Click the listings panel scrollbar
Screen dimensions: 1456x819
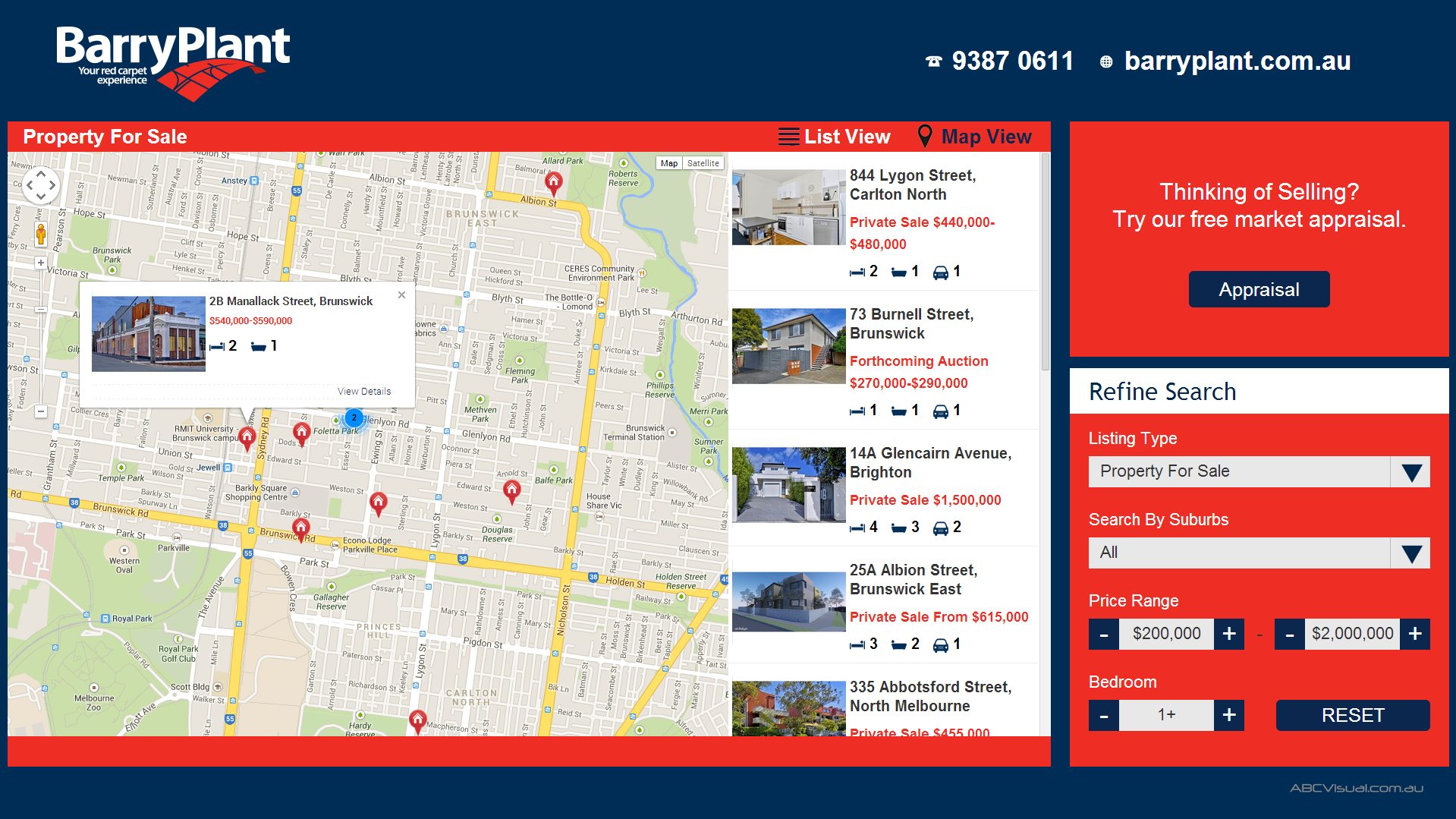(x=1045, y=262)
